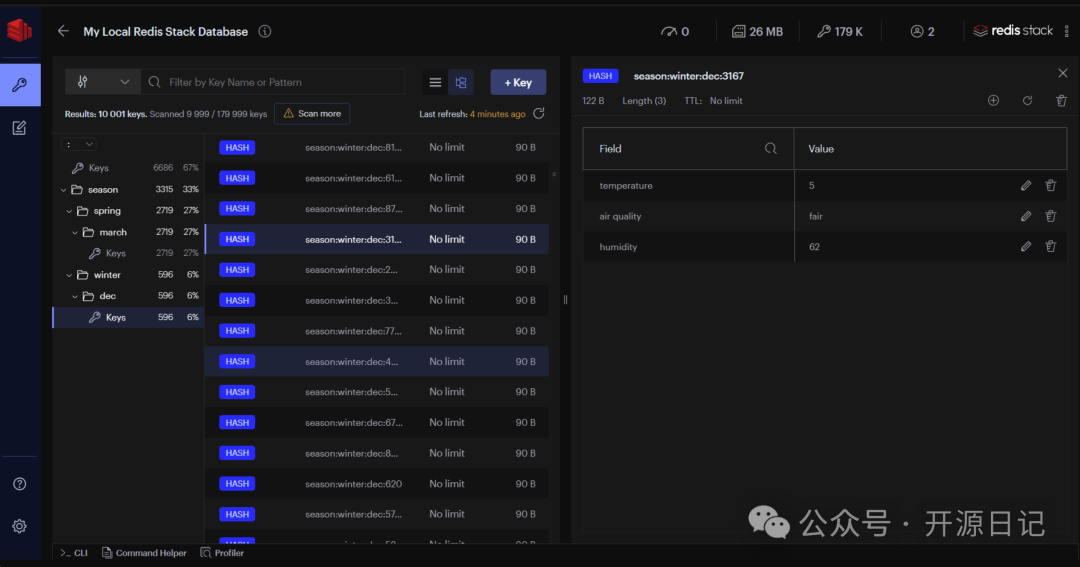The height and width of the screenshot is (567, 1080).
Task: Open the Profiler tab
Action: pos(222,553)
